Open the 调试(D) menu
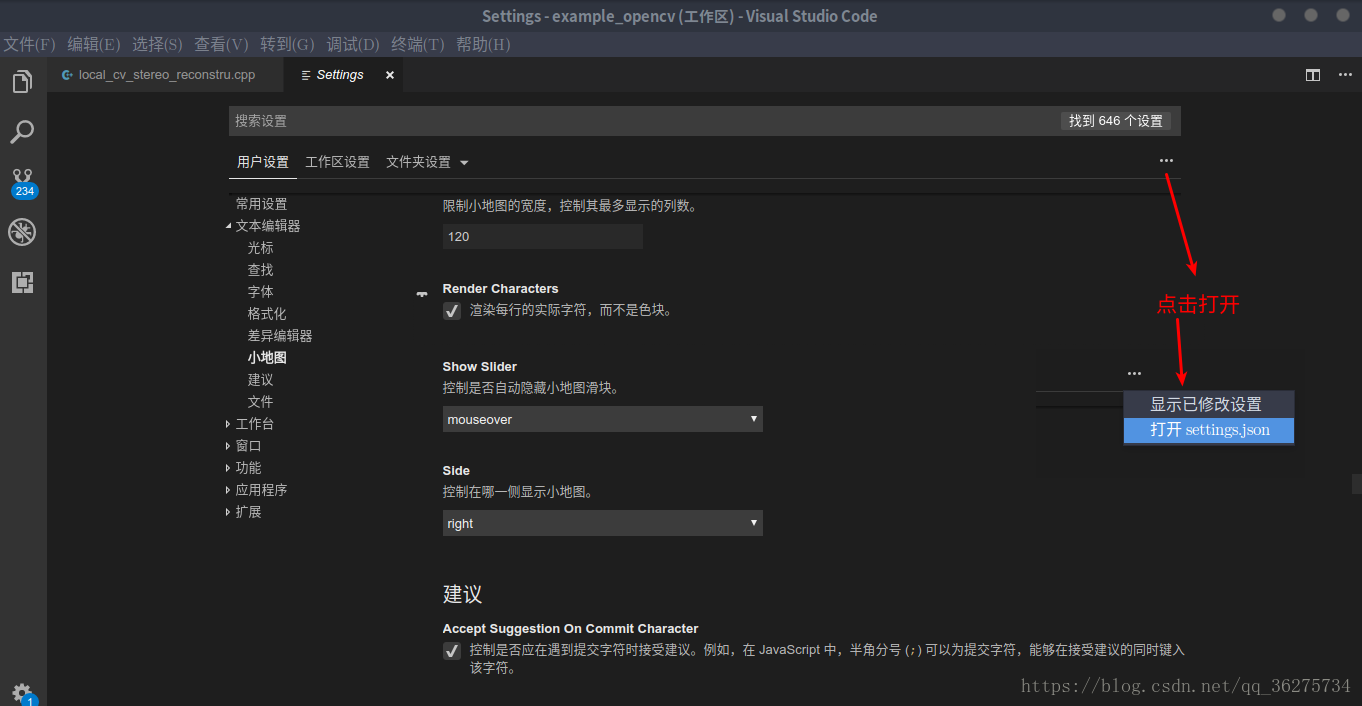 tap(353, 44)
